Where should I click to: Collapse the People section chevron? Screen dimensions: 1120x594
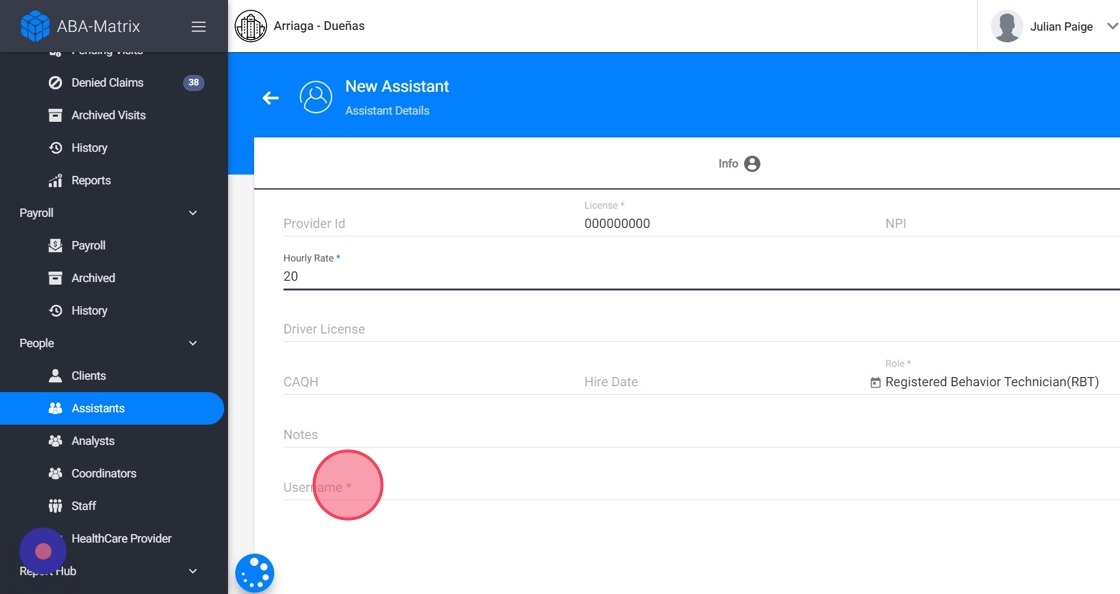193,343
